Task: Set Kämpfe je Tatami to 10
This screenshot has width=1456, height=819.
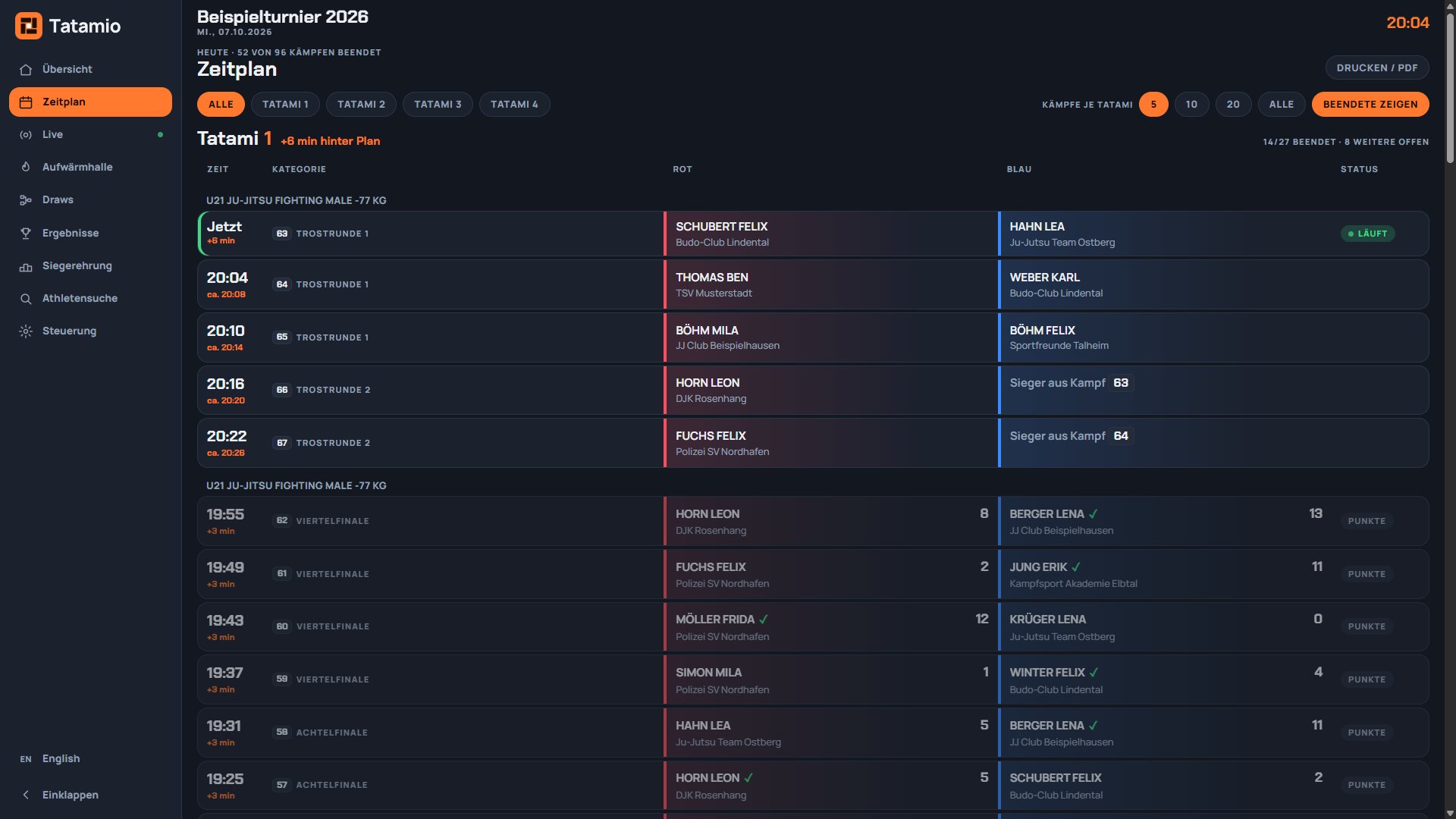Action: click(x=1191, y=105)
